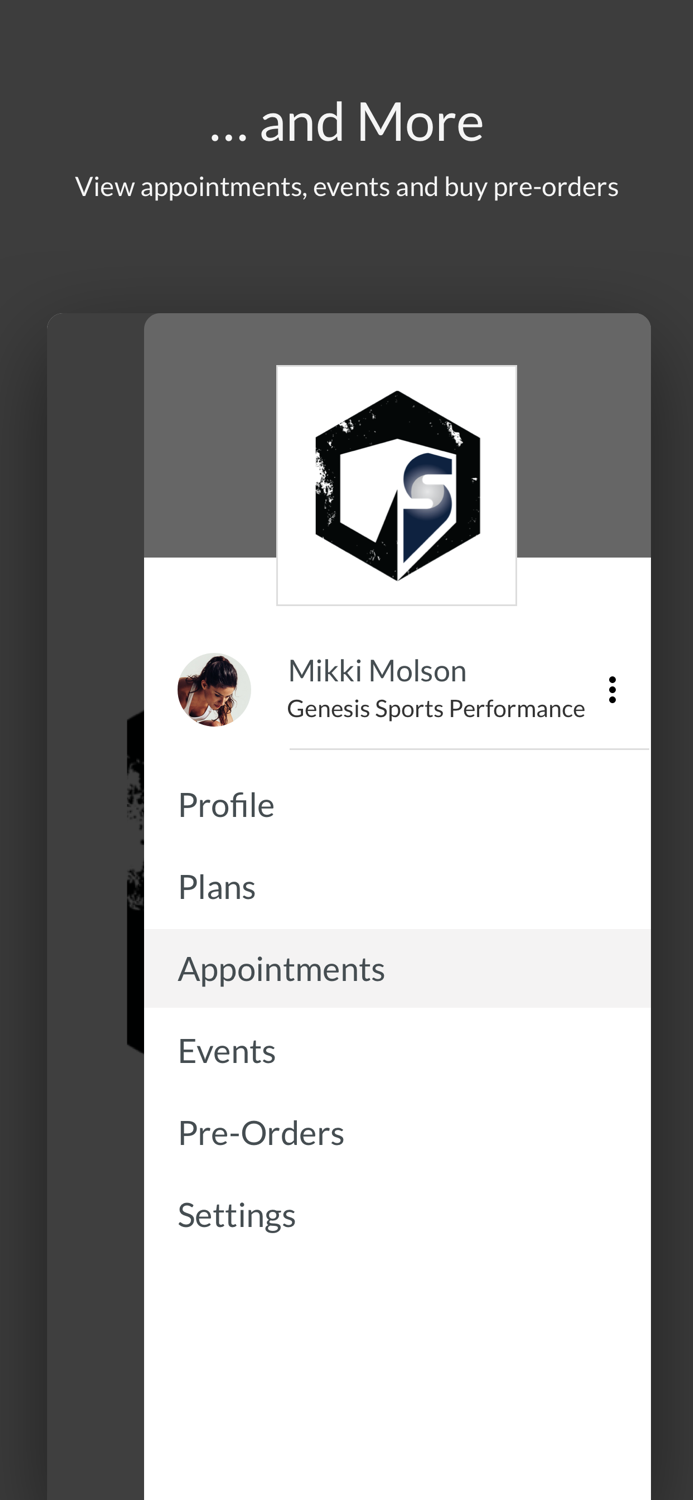Select the highlighted Appointments item
The width and height of the screenshot is (693, 1500).
pos(281,968)
